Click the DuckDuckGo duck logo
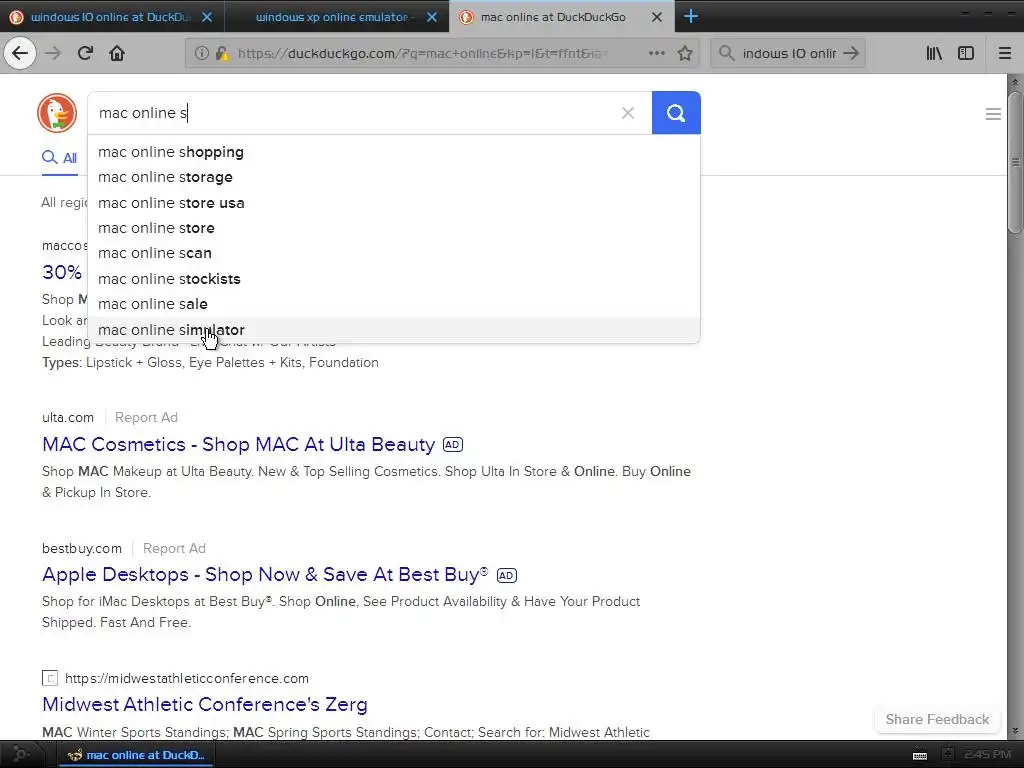 tap(57, 113)
